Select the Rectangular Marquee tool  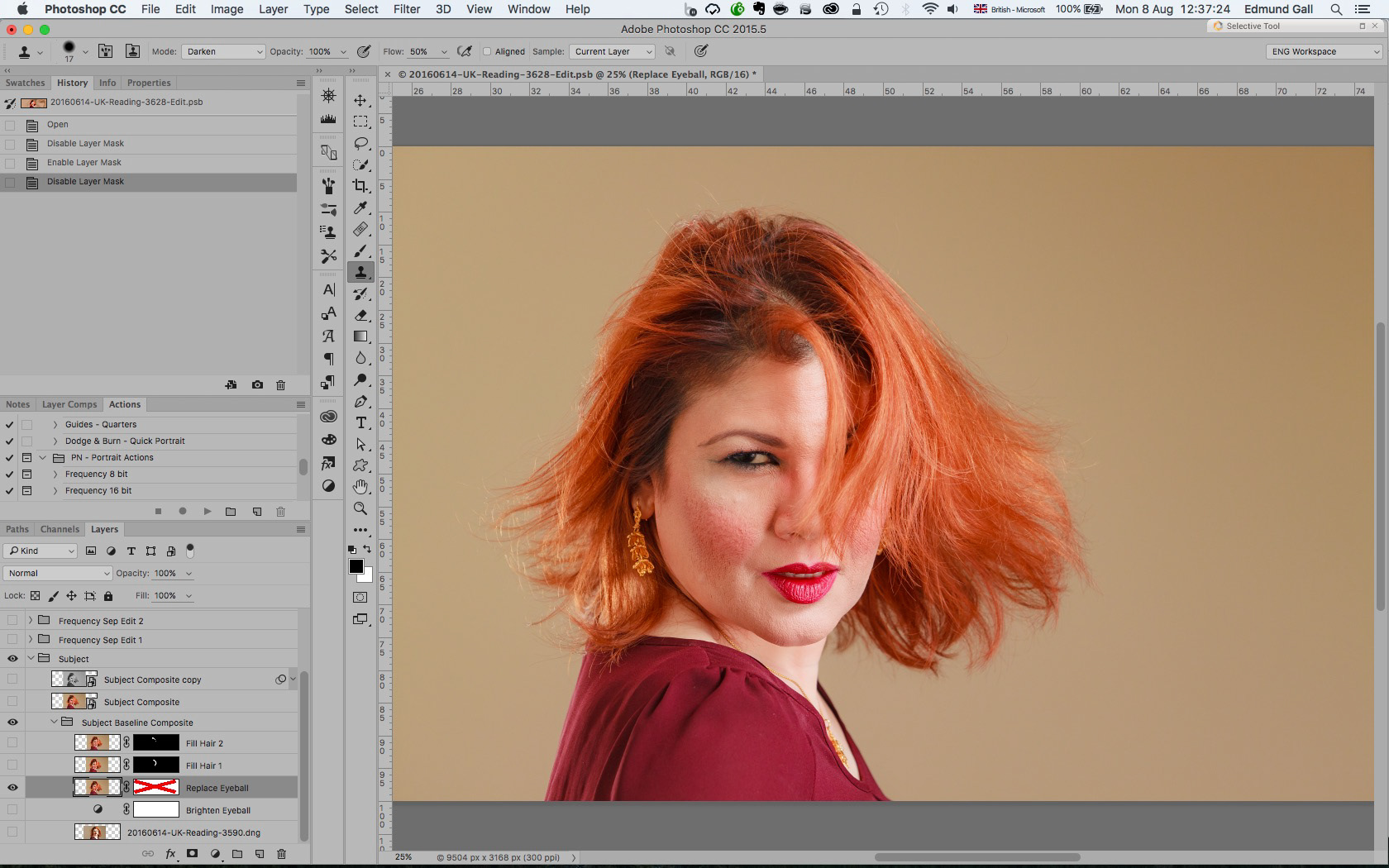tap(360, 122)
